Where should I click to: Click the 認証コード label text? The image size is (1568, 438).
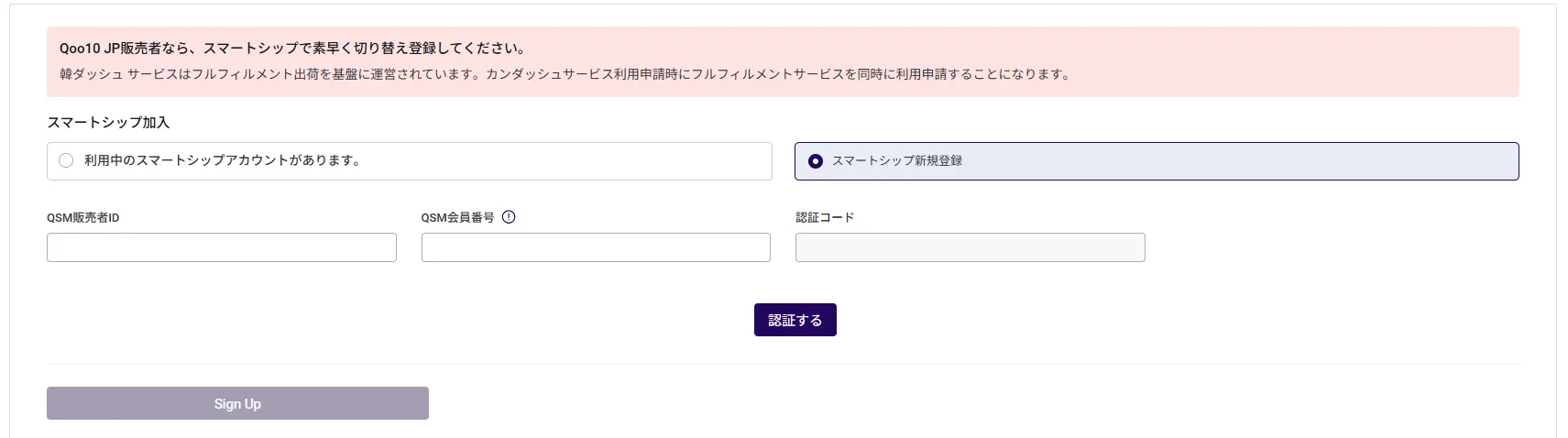click(x=824, y=217)
